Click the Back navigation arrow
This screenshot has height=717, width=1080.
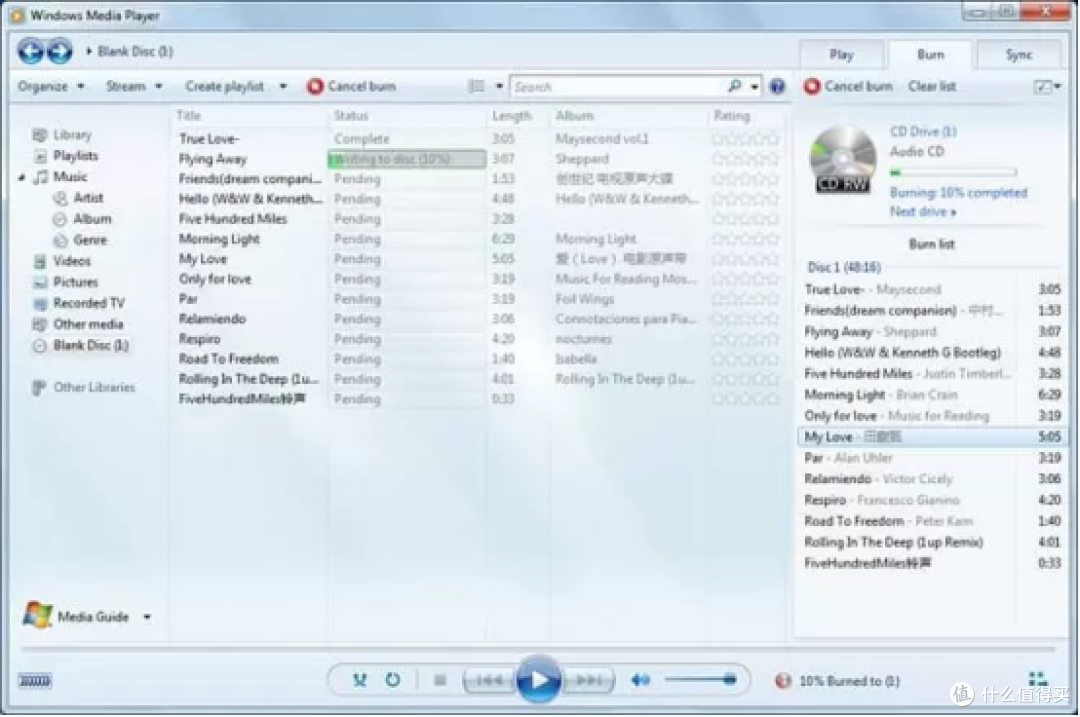click(30, 51)
